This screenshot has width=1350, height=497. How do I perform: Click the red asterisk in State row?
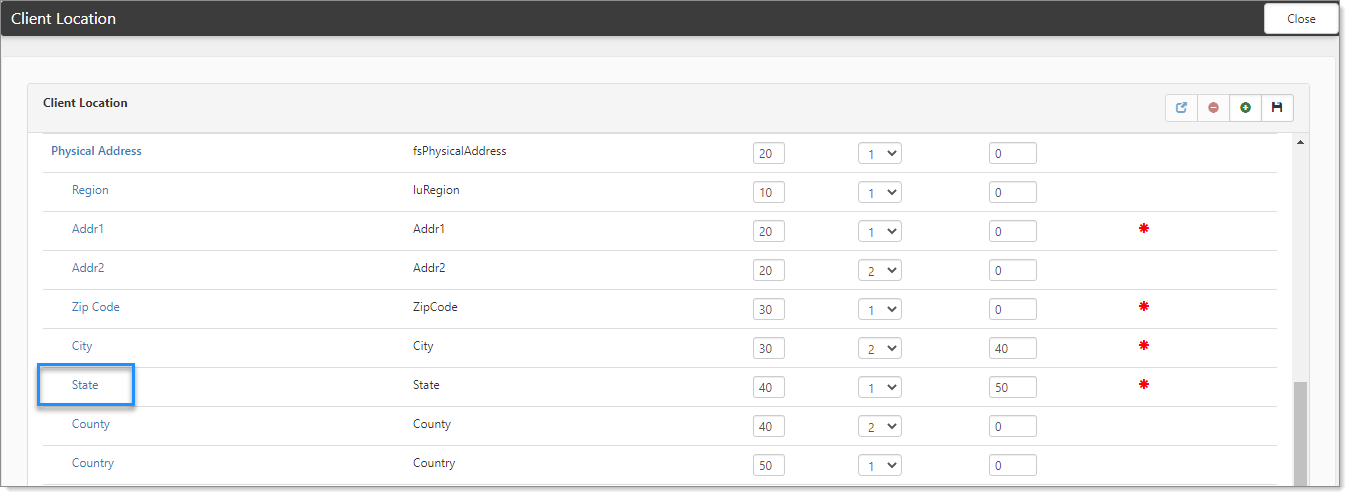[1144, 385]
